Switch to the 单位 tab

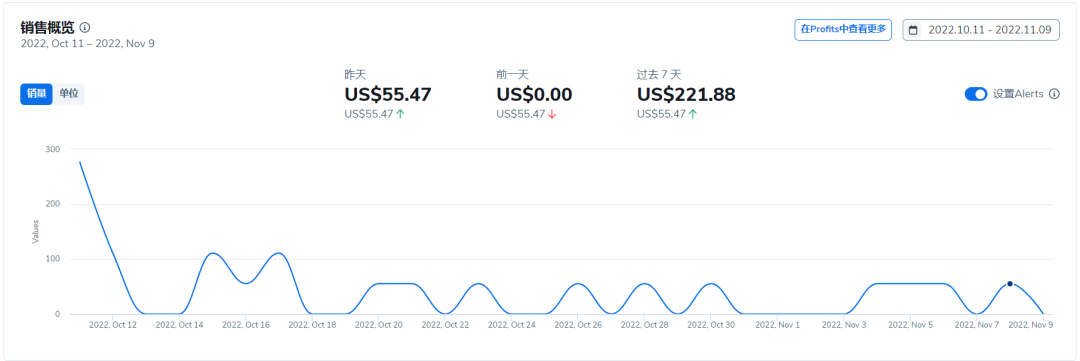68,94
